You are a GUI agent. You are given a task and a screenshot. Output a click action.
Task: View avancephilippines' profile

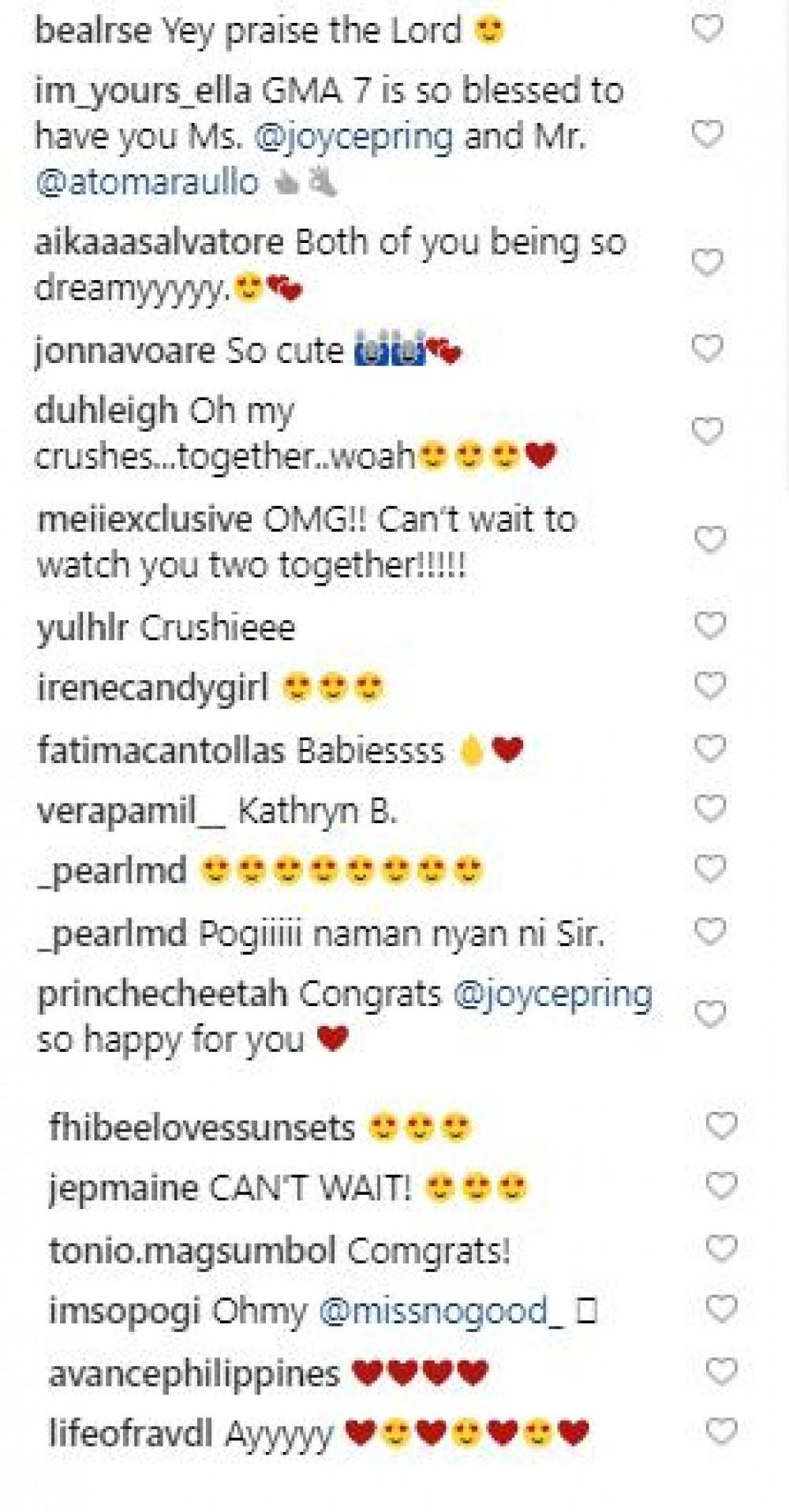tap(193, 1374)
